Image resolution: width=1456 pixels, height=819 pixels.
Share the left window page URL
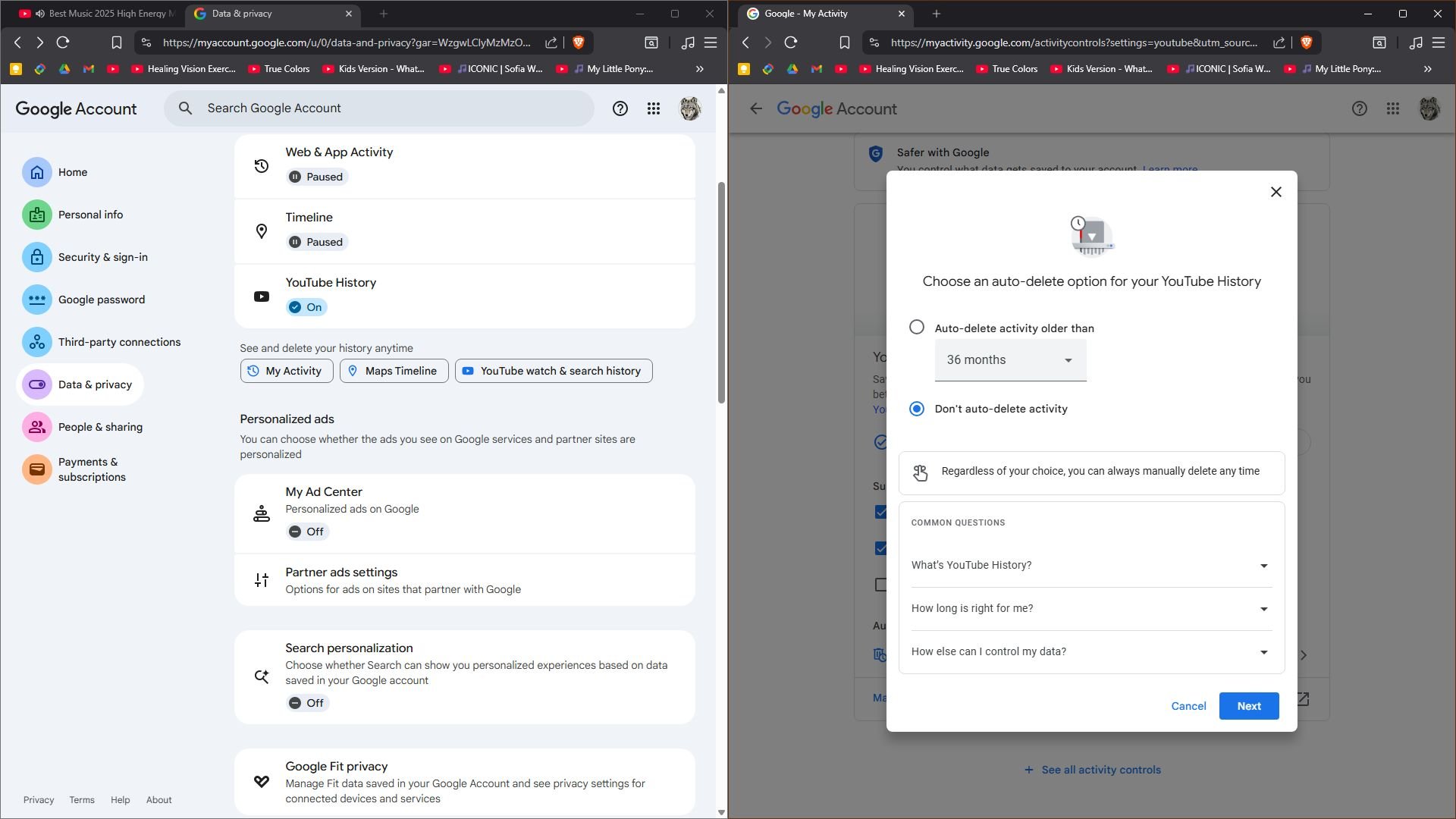[551, 42]
